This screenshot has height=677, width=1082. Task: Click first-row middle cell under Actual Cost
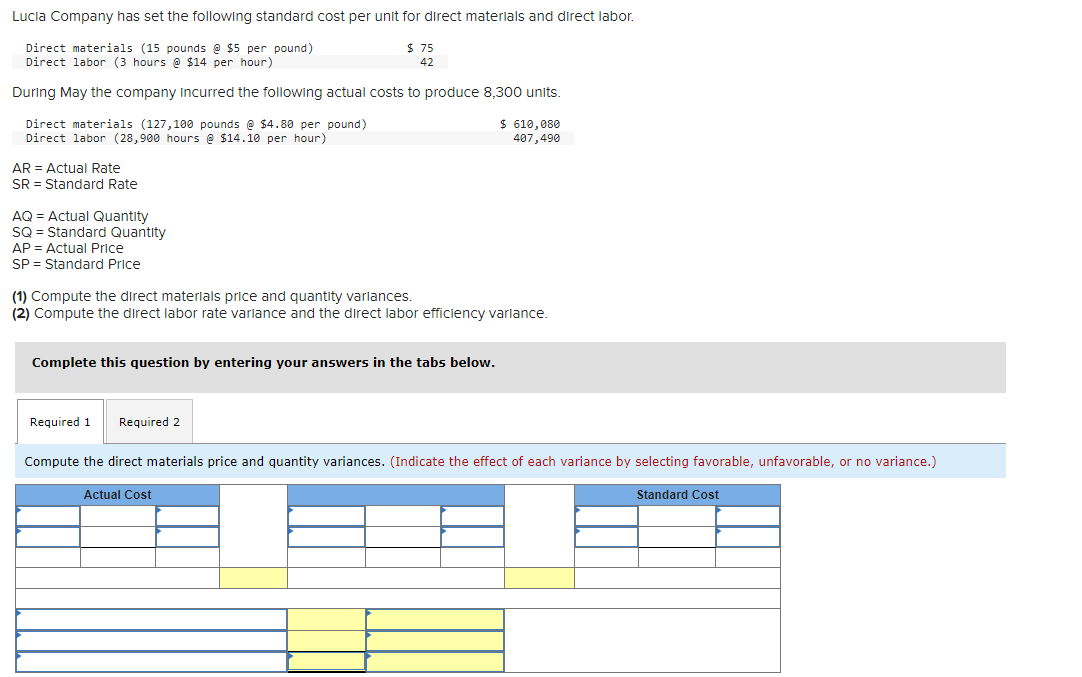click(118, 516)
